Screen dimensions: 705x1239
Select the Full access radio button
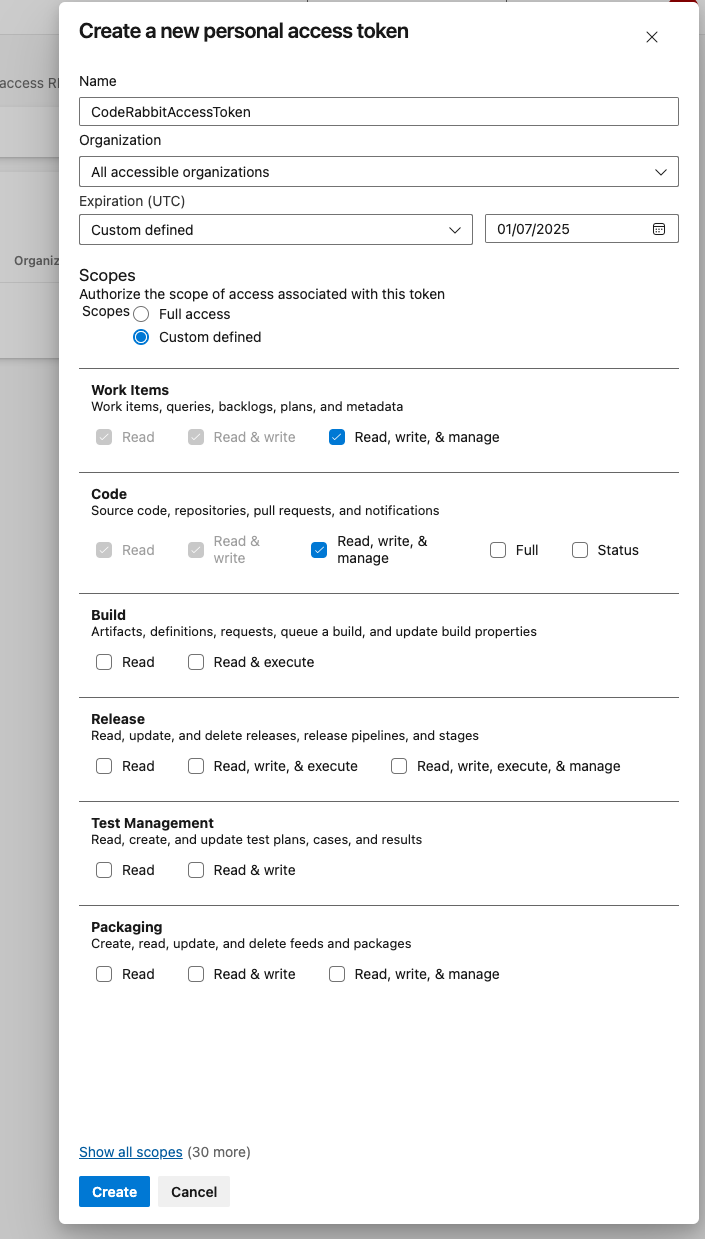pos(141,314)
